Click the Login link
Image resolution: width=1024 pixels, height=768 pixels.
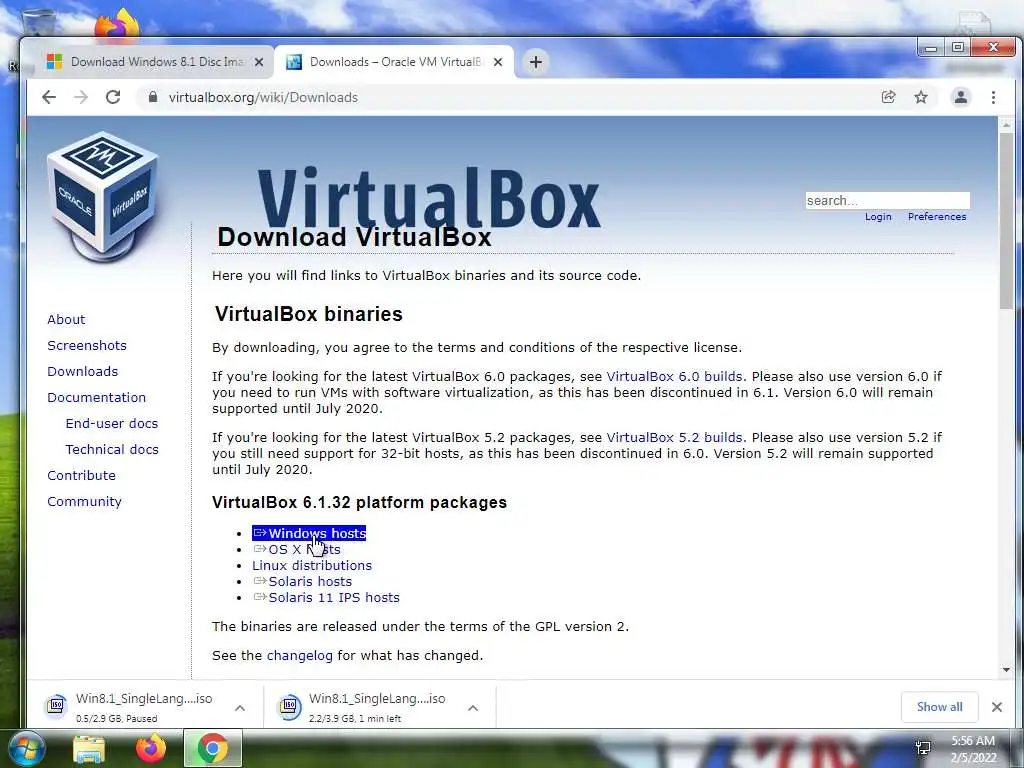point(878,217)
